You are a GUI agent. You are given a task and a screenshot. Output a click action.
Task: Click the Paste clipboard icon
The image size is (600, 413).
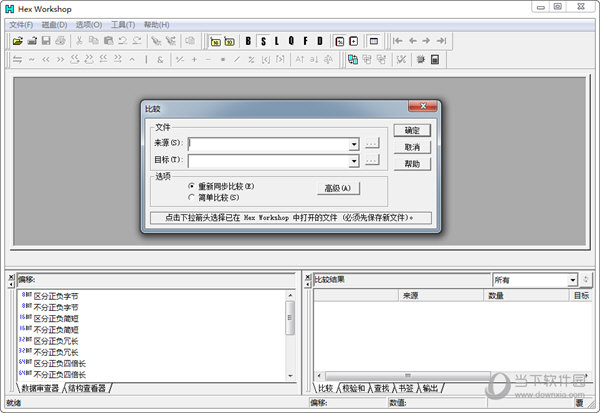109,41
